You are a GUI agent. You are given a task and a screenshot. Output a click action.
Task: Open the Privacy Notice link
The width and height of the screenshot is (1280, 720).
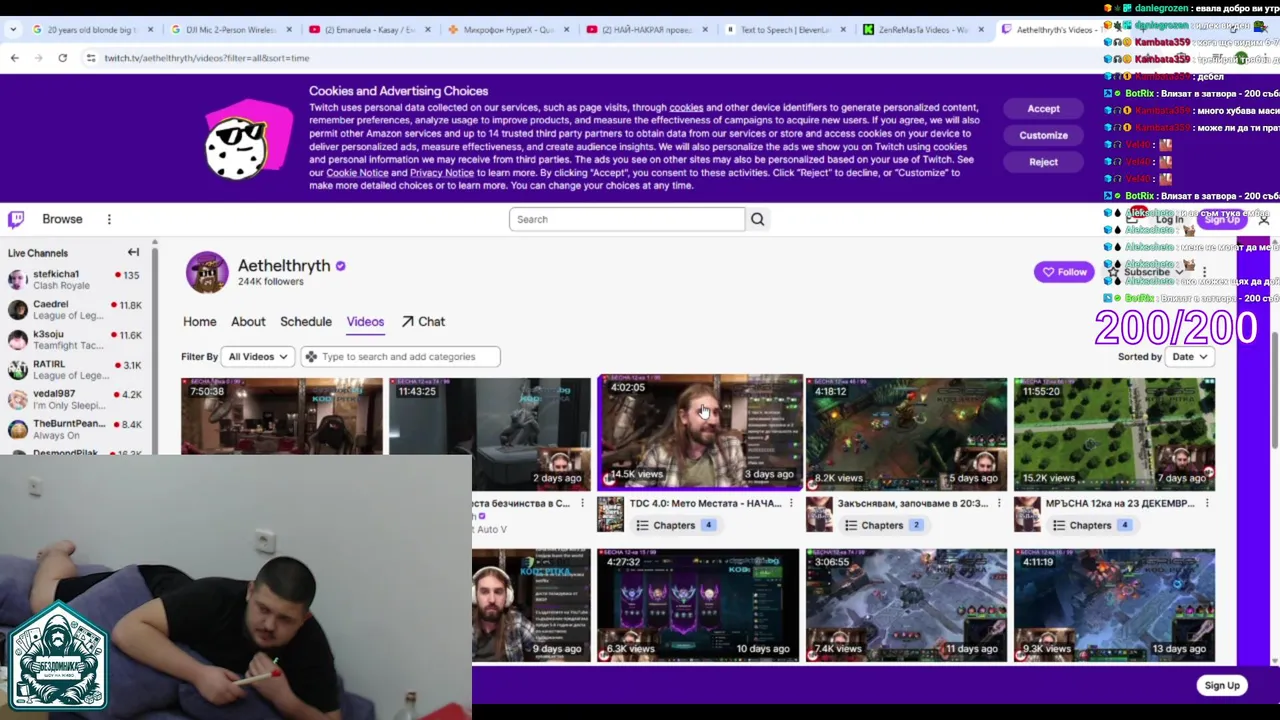pos(442,173)
